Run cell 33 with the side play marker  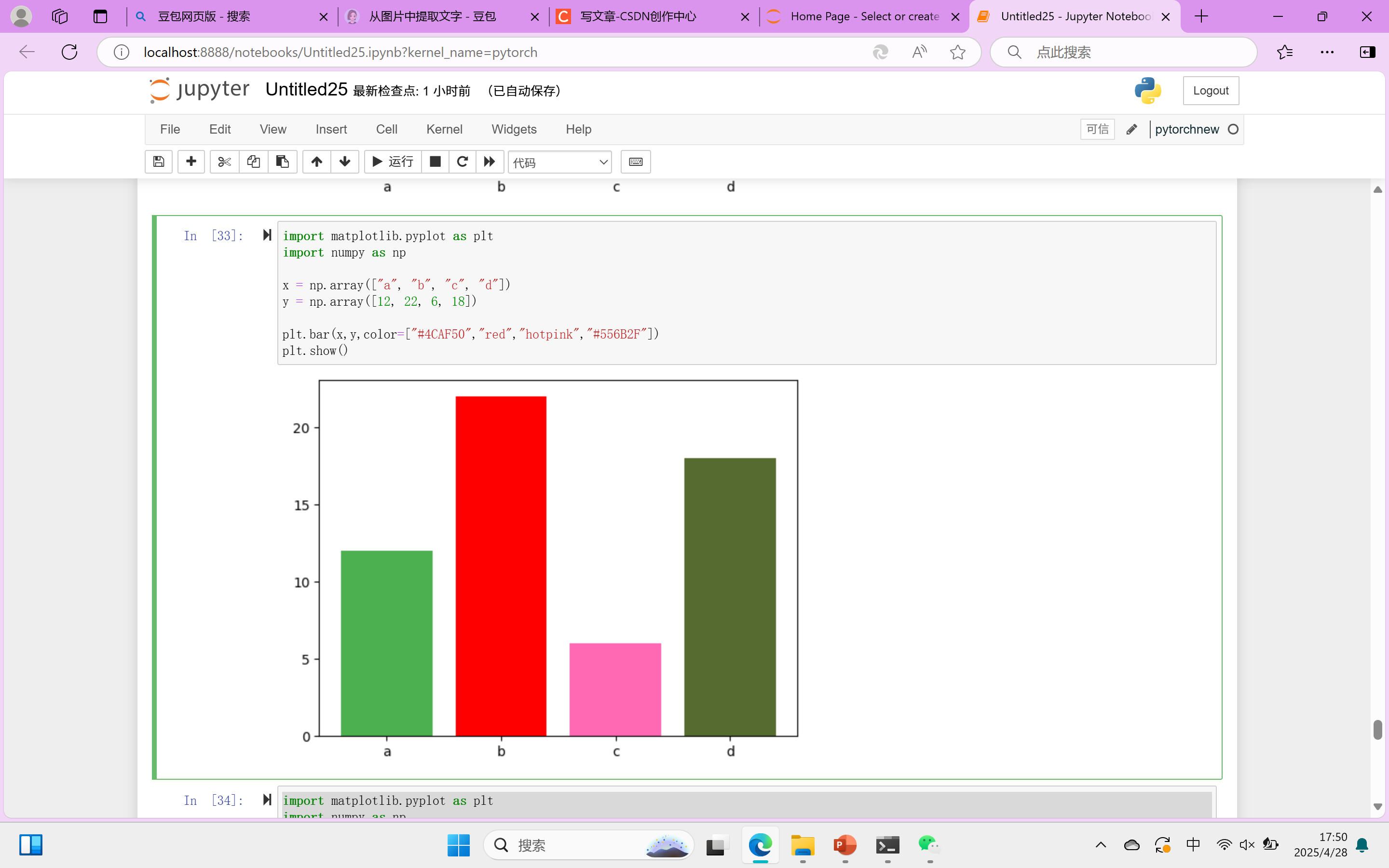click(267, 235)
